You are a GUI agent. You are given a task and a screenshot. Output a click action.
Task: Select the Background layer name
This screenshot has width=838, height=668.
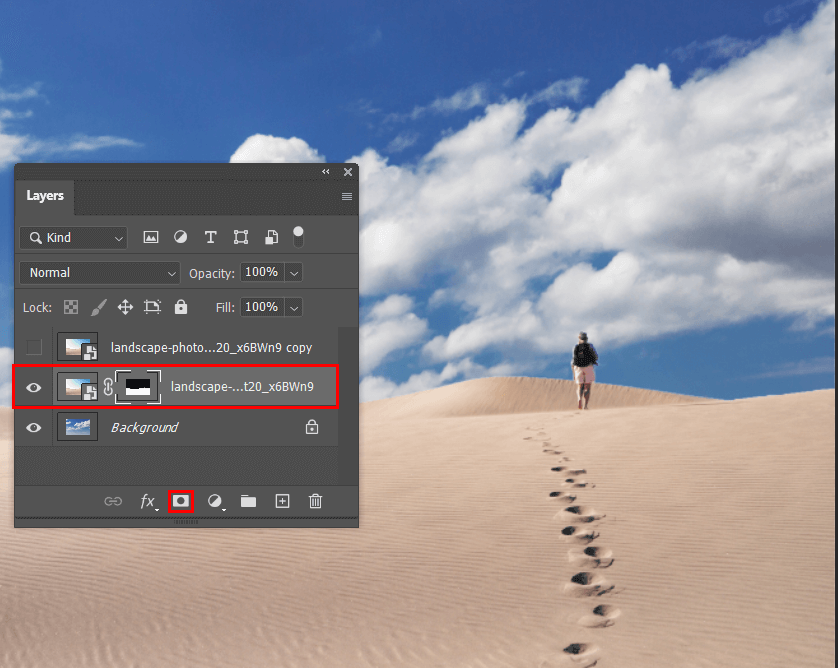coord(144,428)
